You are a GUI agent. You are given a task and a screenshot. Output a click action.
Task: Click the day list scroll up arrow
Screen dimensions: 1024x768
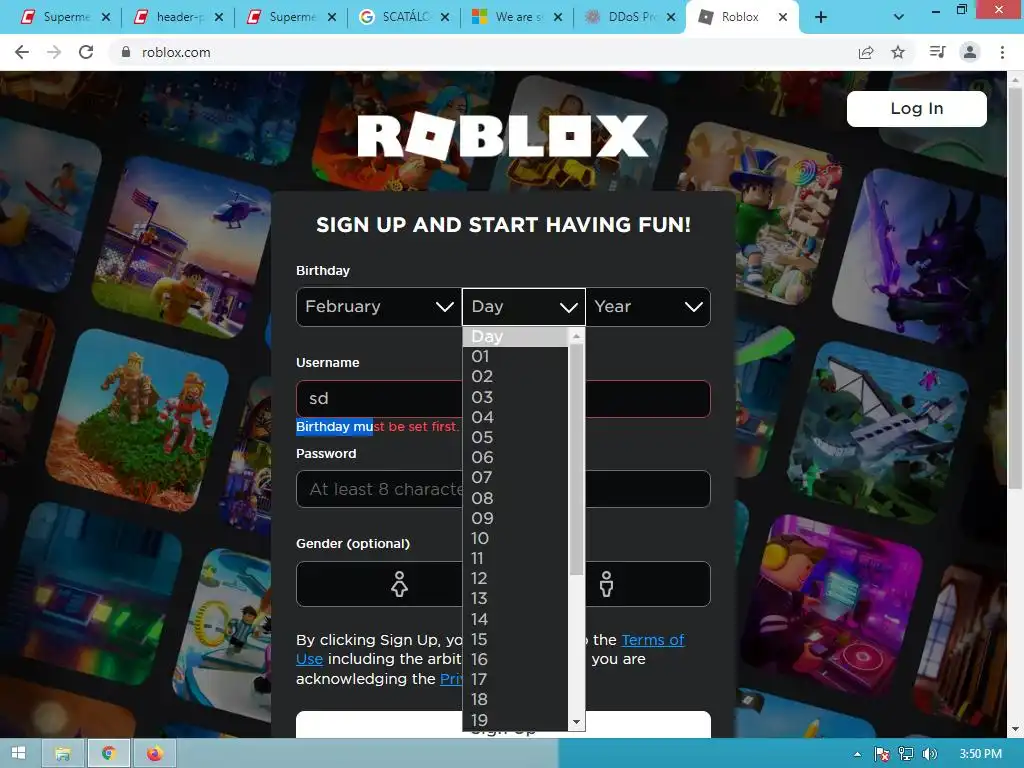pyautogui.click(x=576, y=336)
